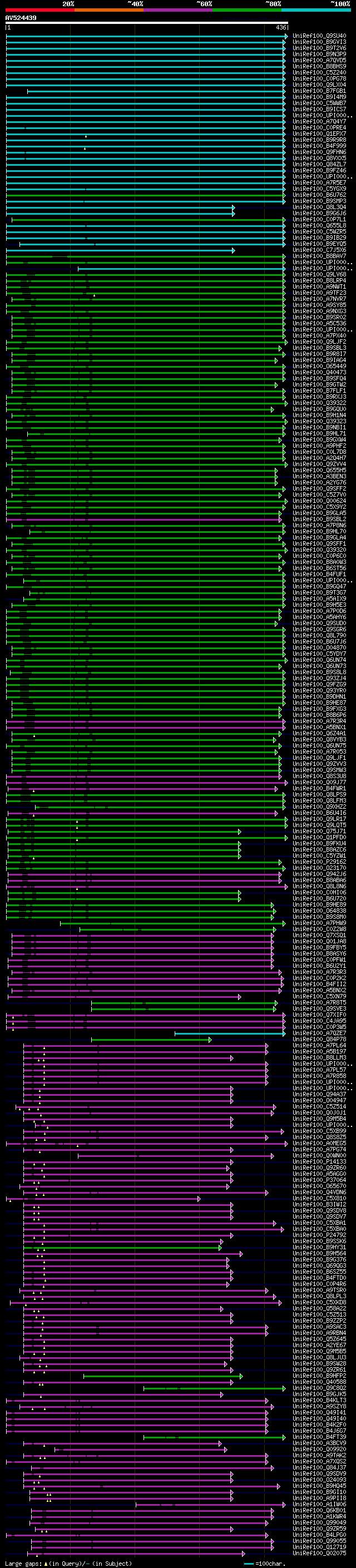Click the orange ~40% identity legend segment
This screenshot has height=1568, width=356.
pos(109,10)
